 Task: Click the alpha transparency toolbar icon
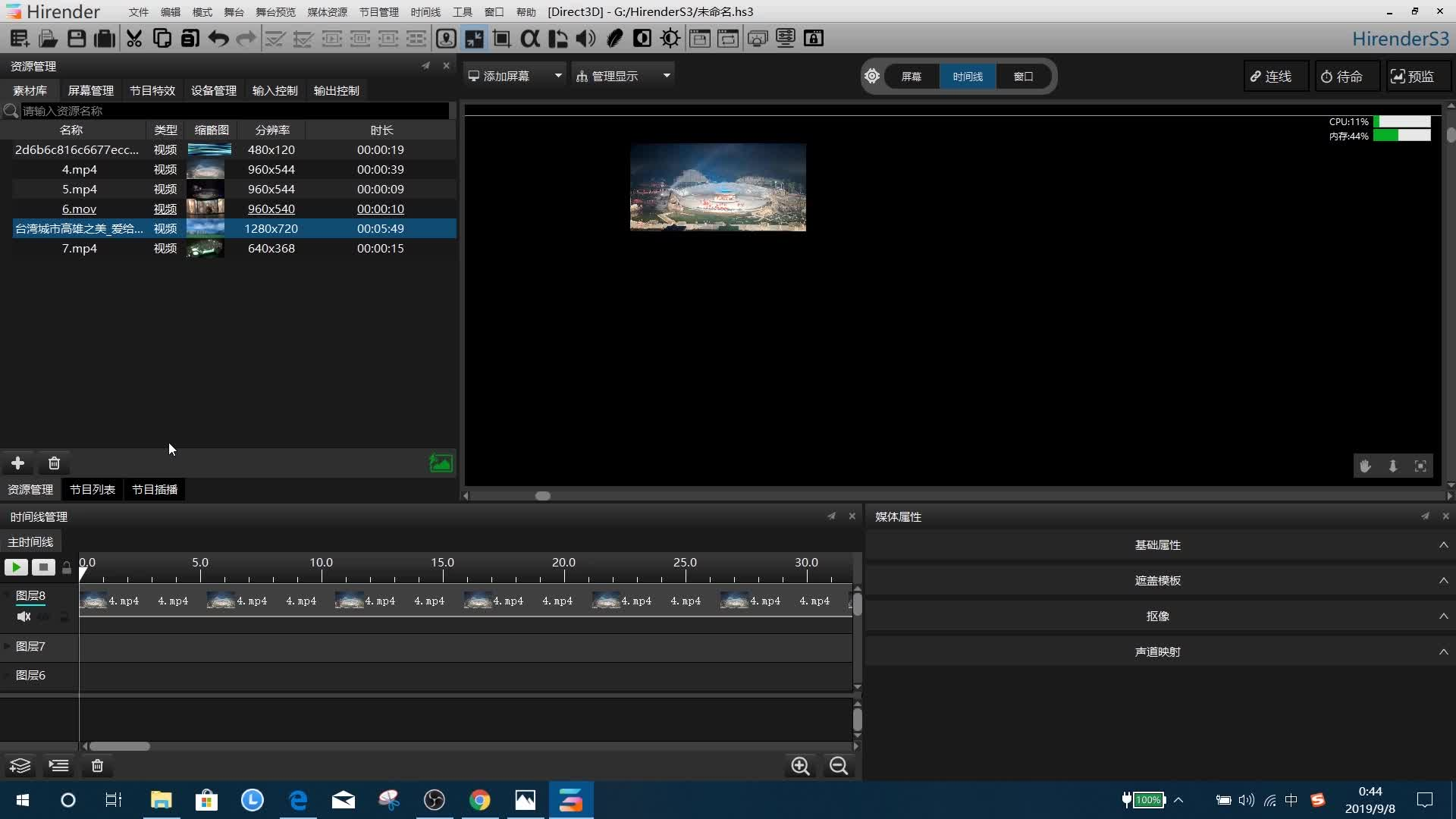pyautogui.click(x=530, y=39)
